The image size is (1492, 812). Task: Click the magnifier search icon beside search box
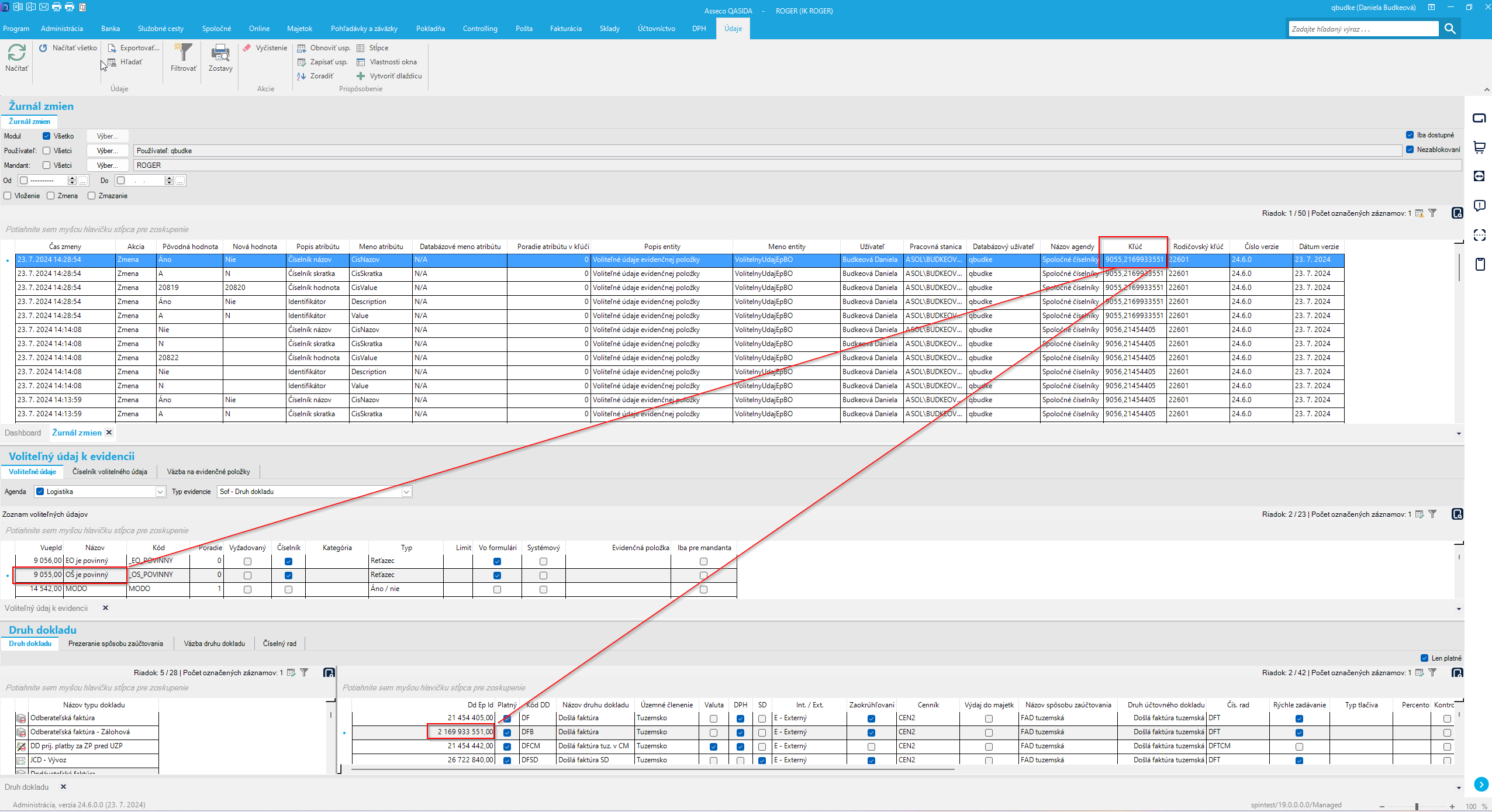pos(1450,29)
